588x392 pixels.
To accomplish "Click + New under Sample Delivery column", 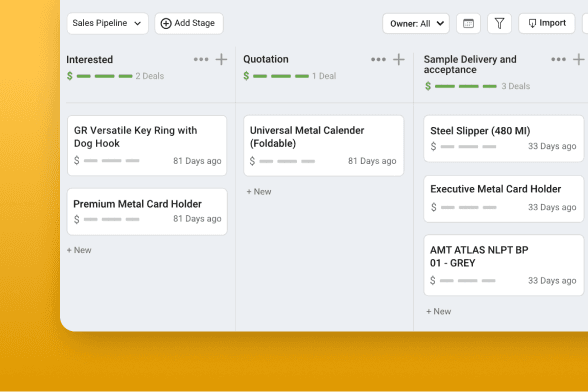I will (x=438, y=311).
